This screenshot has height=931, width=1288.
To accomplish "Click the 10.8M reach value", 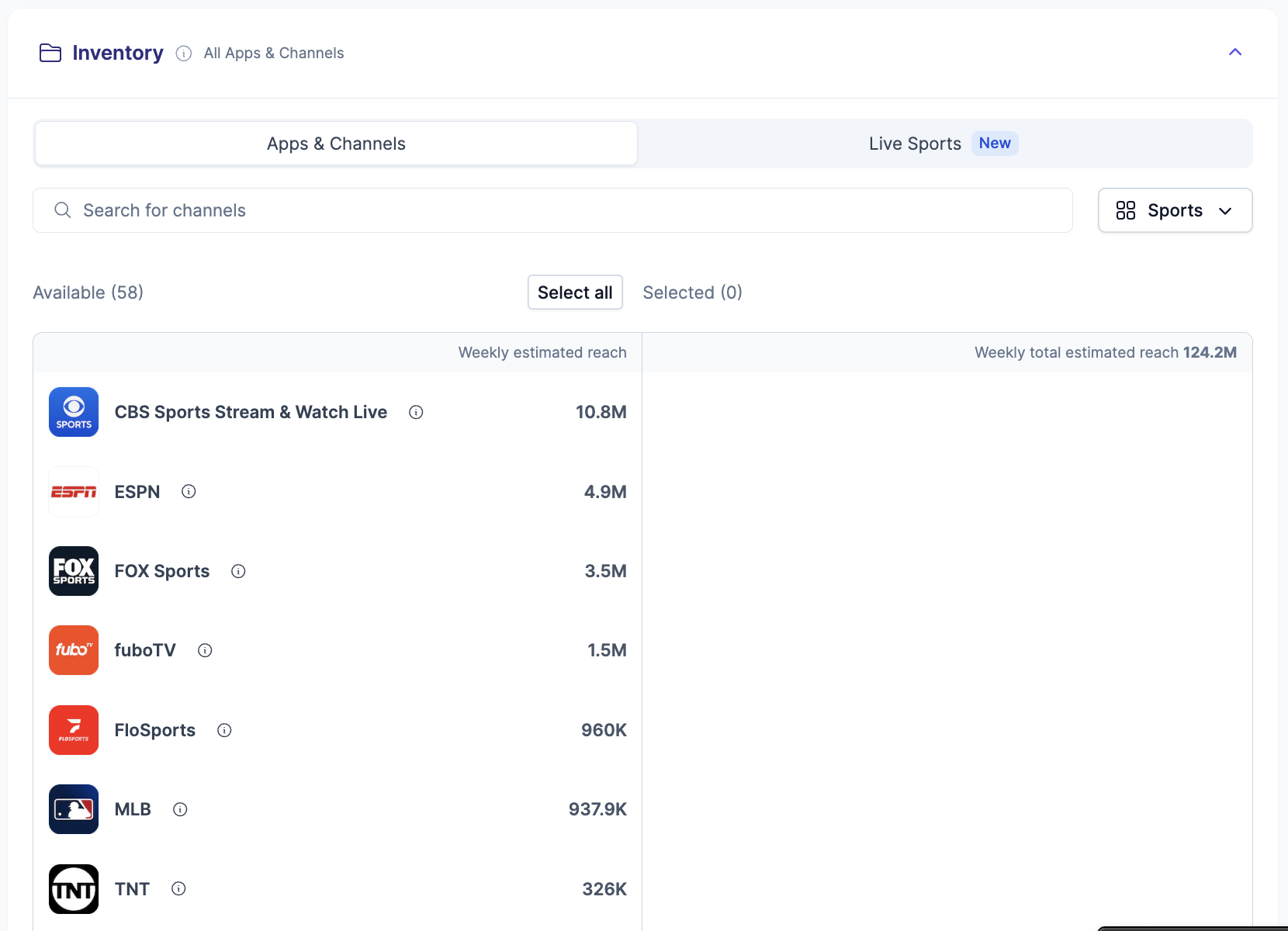I will (601, 412).
